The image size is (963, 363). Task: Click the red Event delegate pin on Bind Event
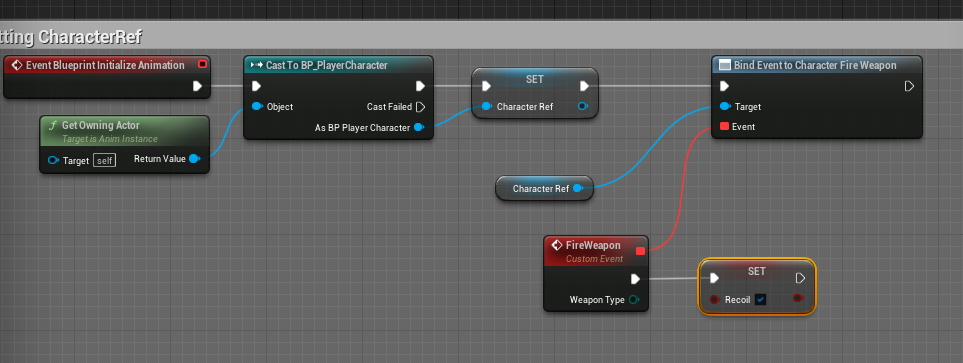724,127
